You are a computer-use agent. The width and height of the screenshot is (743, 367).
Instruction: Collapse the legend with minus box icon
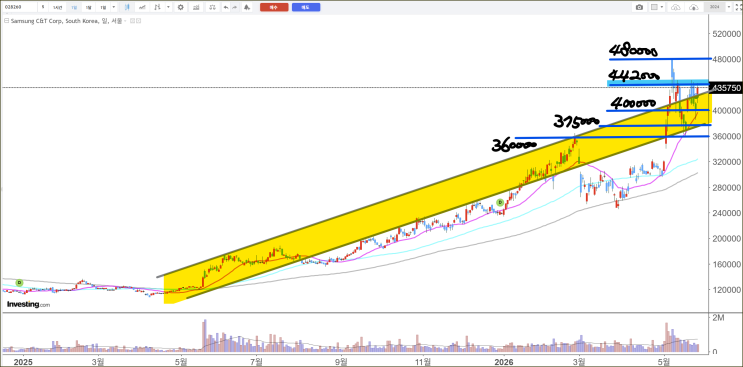point(7,21)
